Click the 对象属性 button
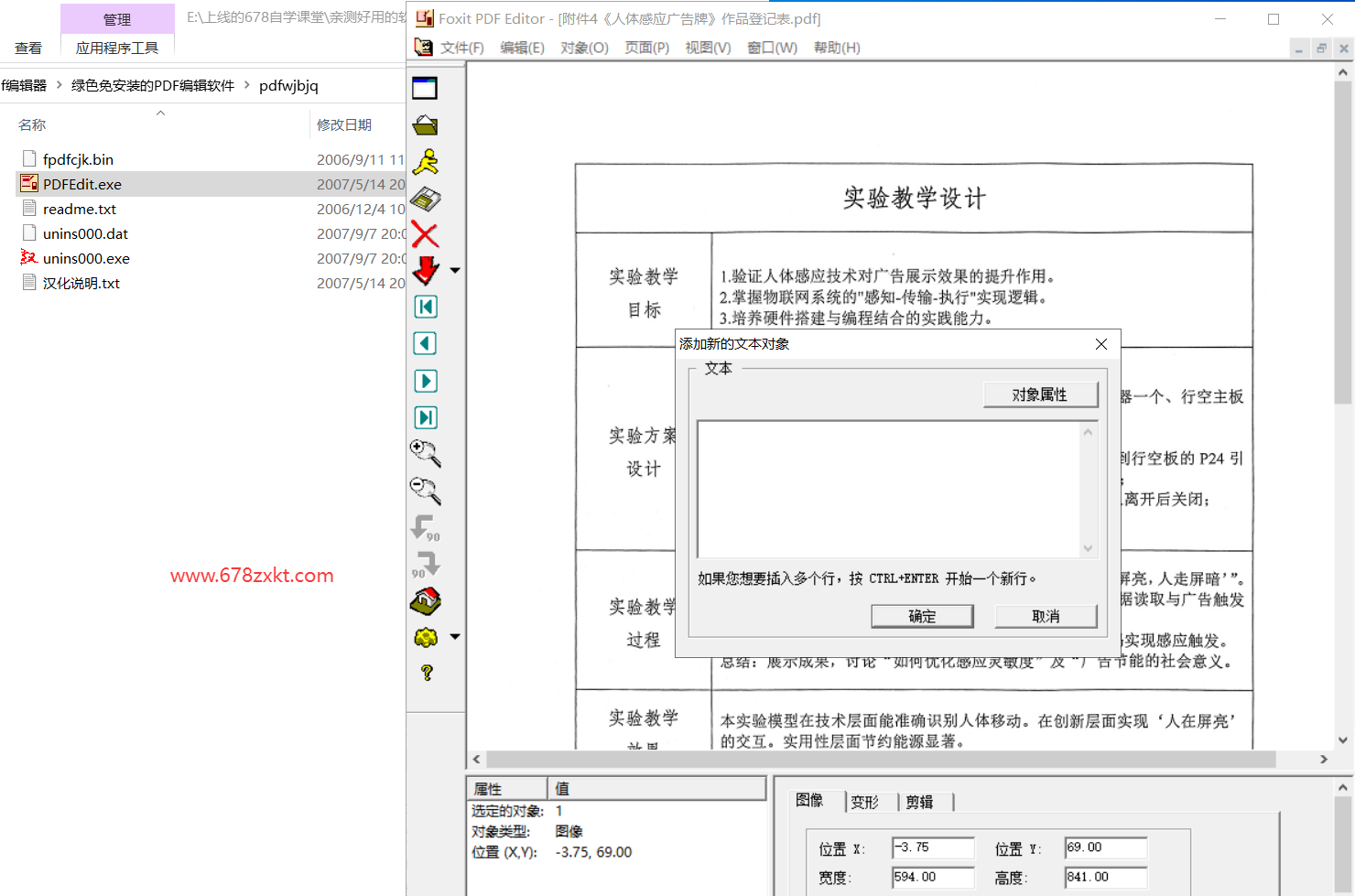Screen dimensions: 1355x896 point(1039,394)
